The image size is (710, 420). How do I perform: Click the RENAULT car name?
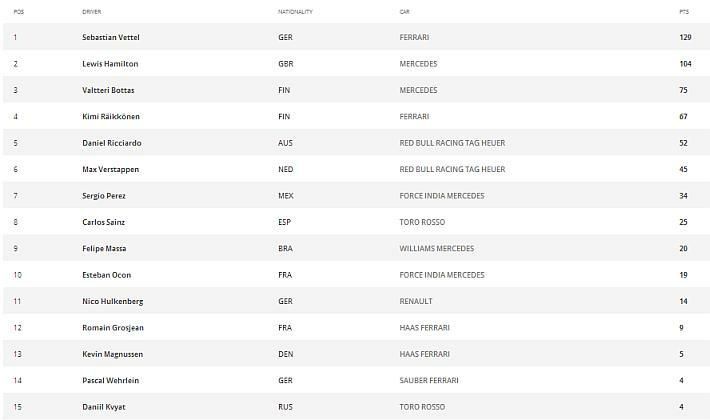(x=415, y=301)
